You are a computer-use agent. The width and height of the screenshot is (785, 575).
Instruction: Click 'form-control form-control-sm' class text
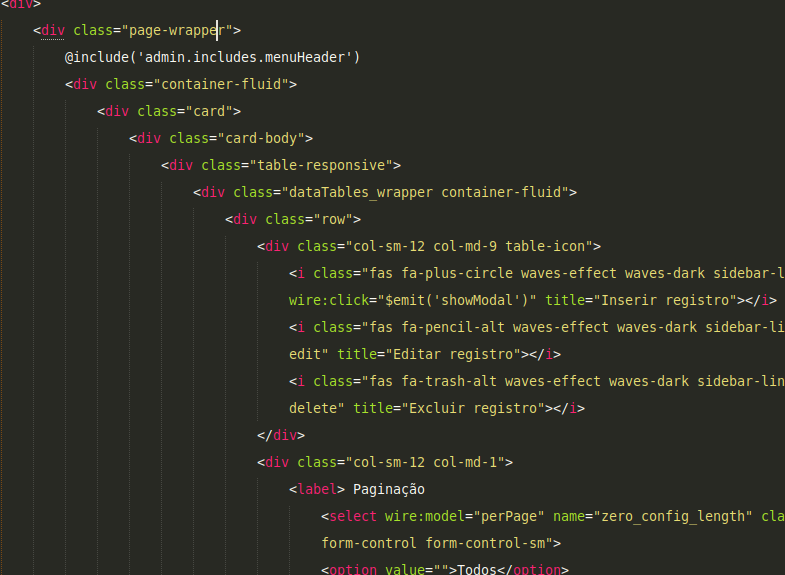pyautogui.click(x=433, y=543)
